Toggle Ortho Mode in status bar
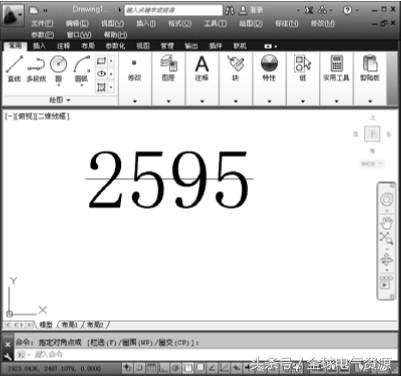This screenshot has height=376, width=401. (x=164, y=368)
